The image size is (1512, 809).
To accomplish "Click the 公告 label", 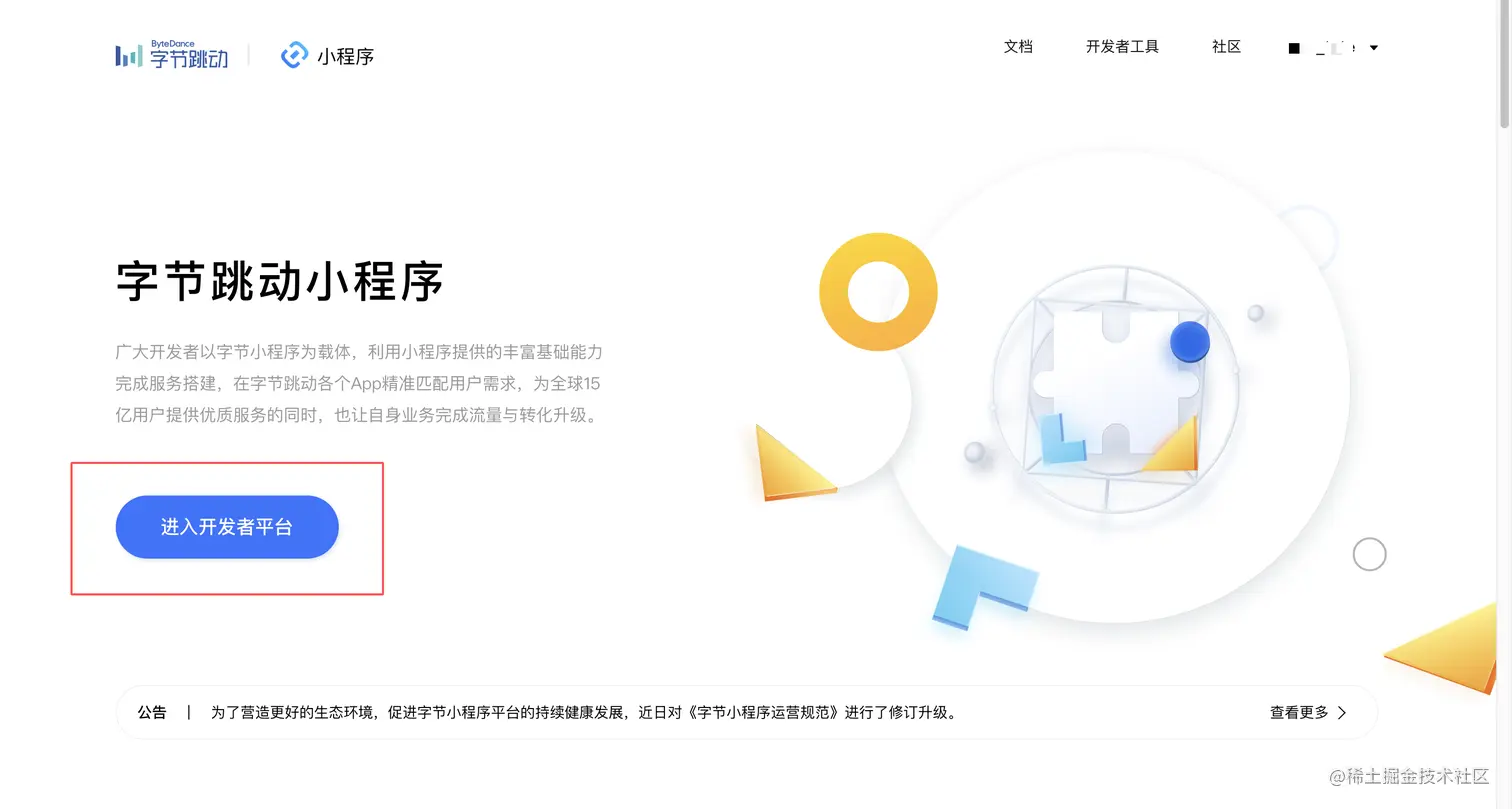I will point(152,713).
